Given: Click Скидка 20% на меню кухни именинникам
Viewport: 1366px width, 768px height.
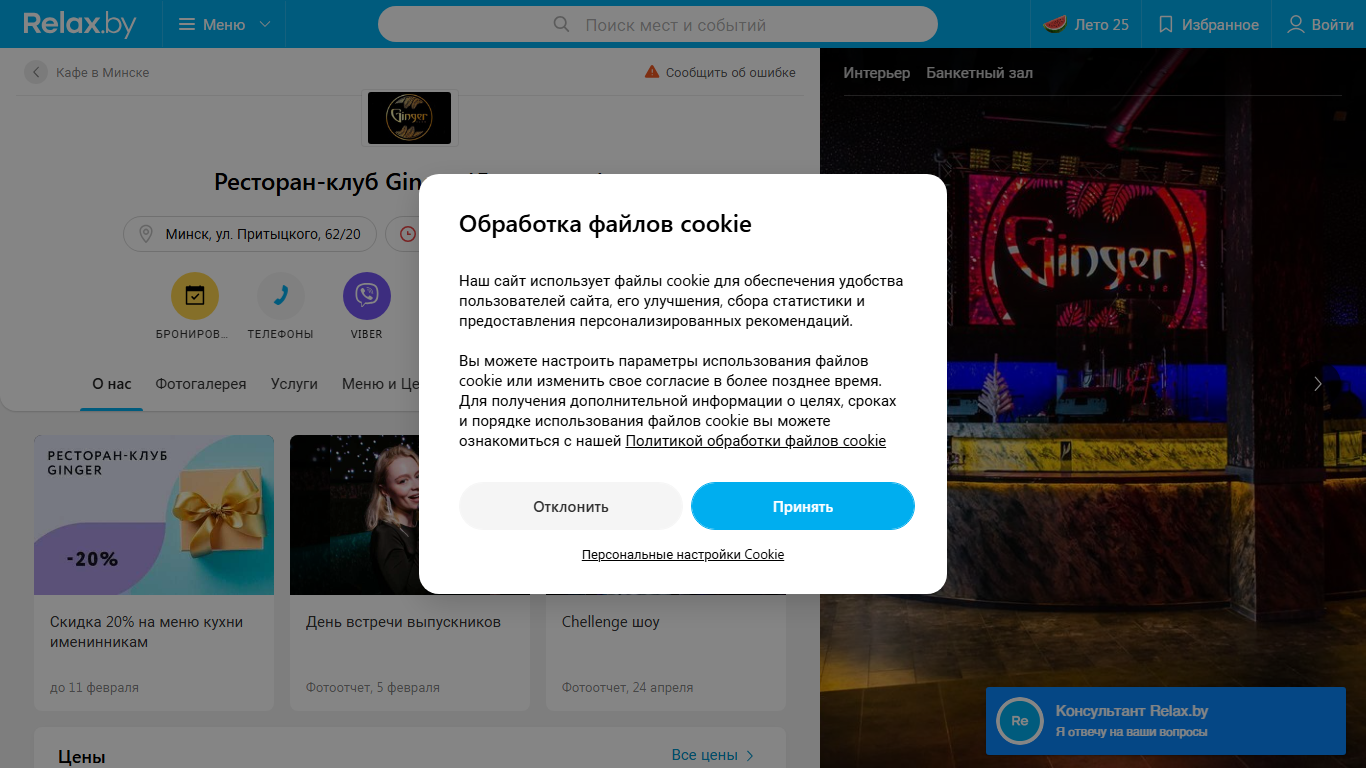Looking at the screenshot, I should click(147, 632).
